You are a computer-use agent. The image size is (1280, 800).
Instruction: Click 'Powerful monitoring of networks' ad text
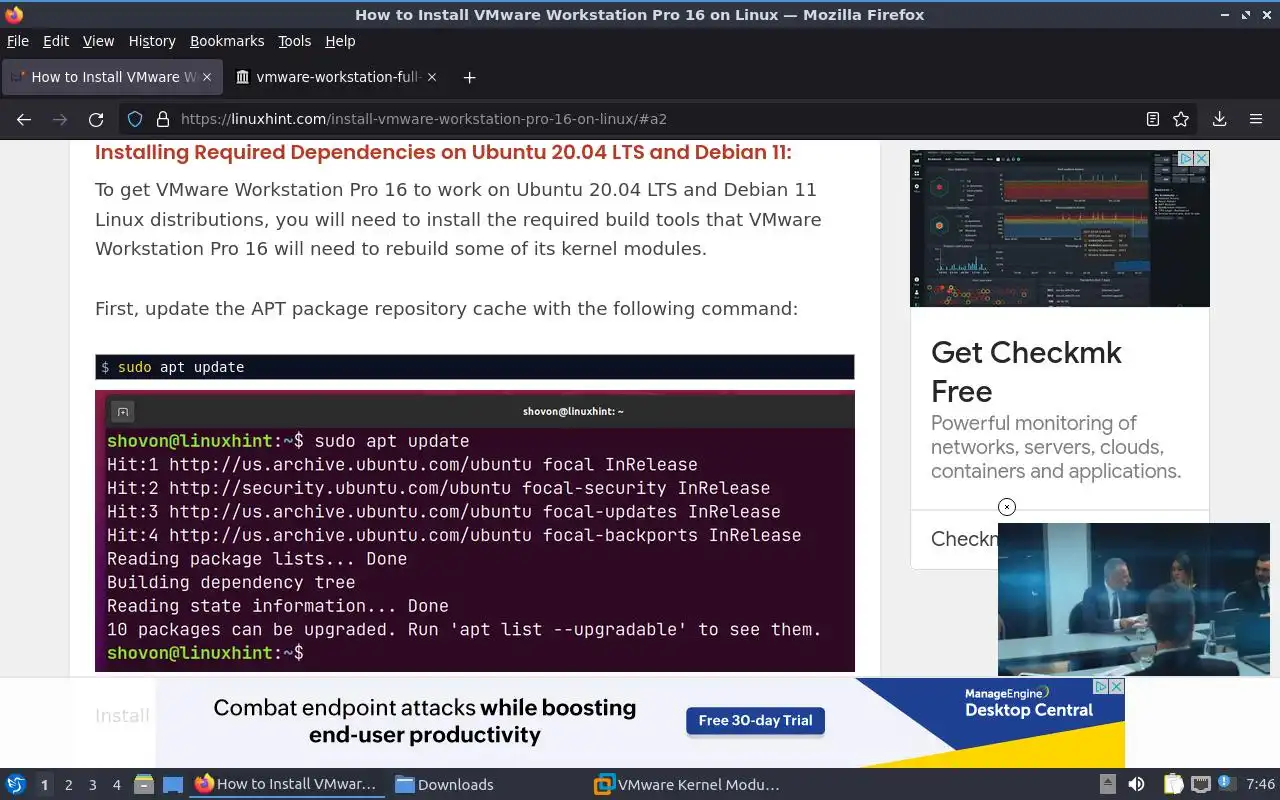pos(1056,447)
